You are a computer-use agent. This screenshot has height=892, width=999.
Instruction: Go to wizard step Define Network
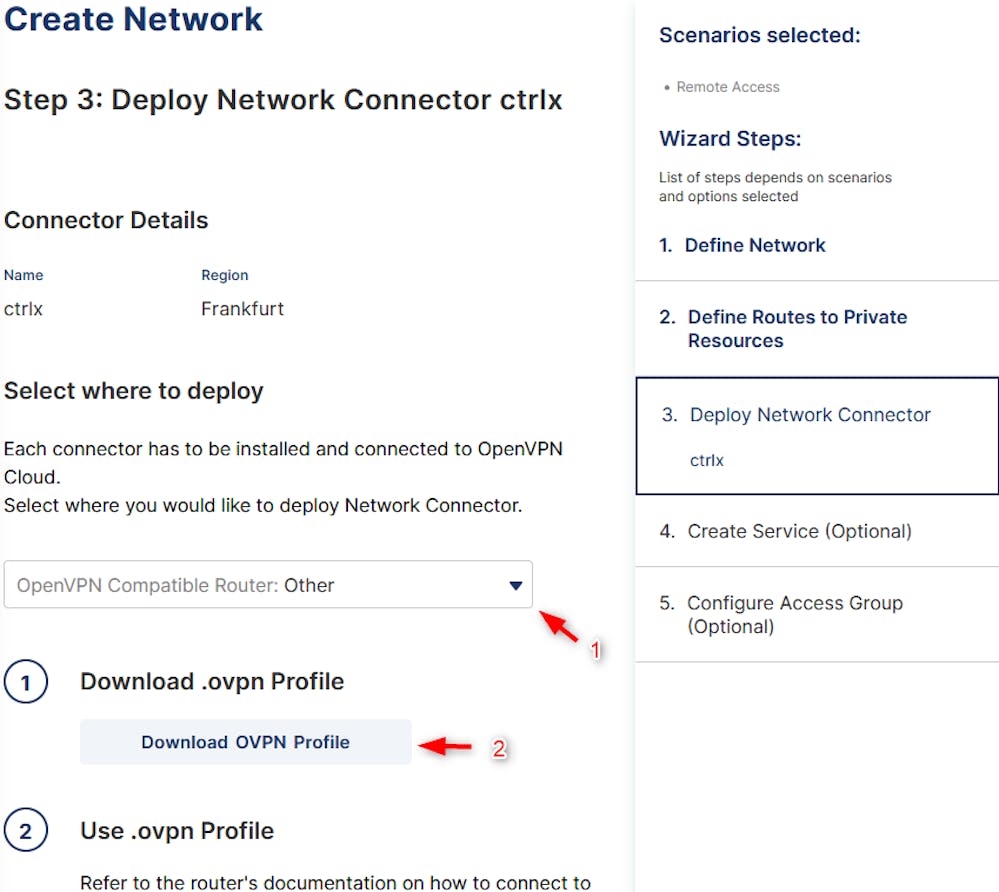click(742, 245)
